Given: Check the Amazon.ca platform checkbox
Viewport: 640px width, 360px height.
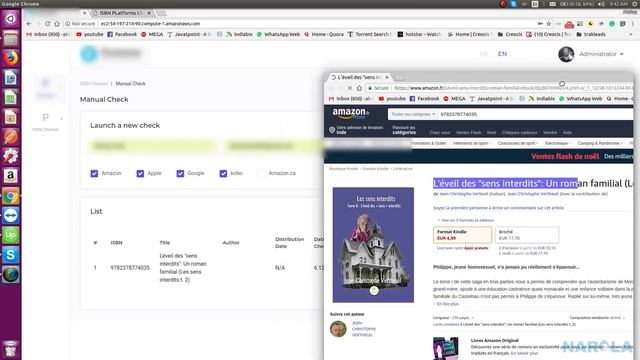Looking at the screenshot, I should coord(261,173).
